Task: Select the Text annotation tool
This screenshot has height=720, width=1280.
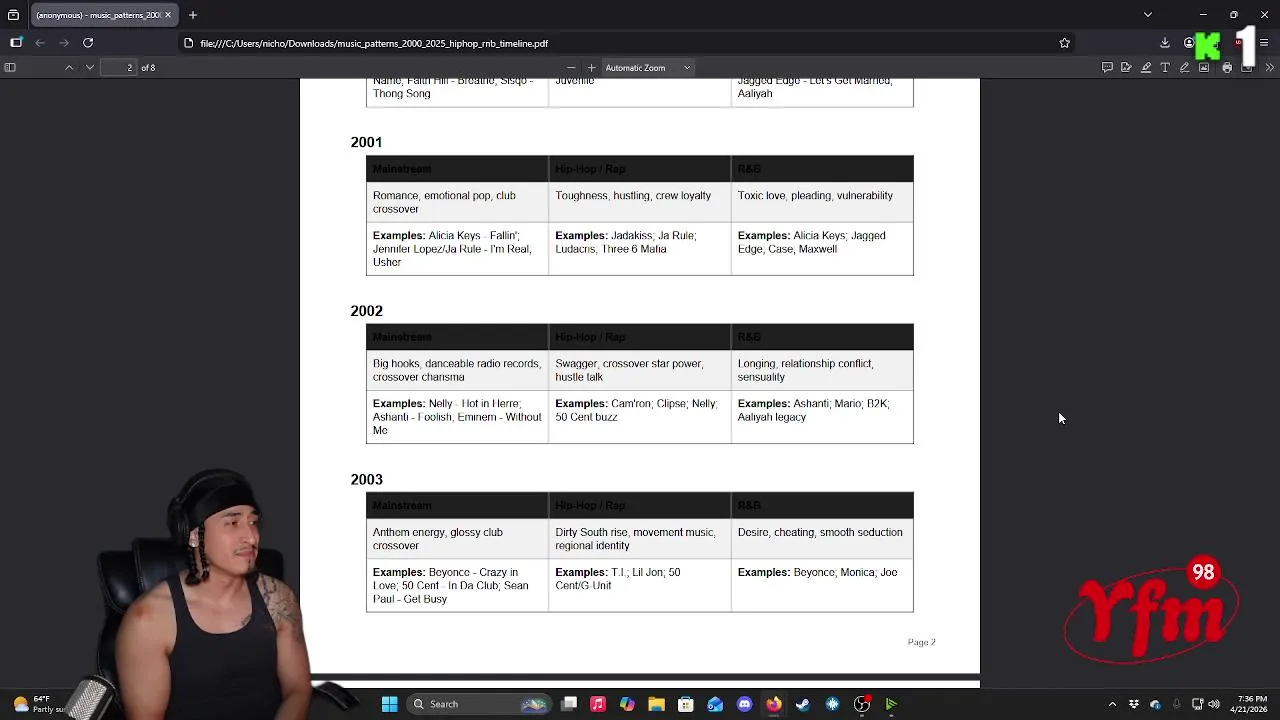Action: click(1165, 68)
